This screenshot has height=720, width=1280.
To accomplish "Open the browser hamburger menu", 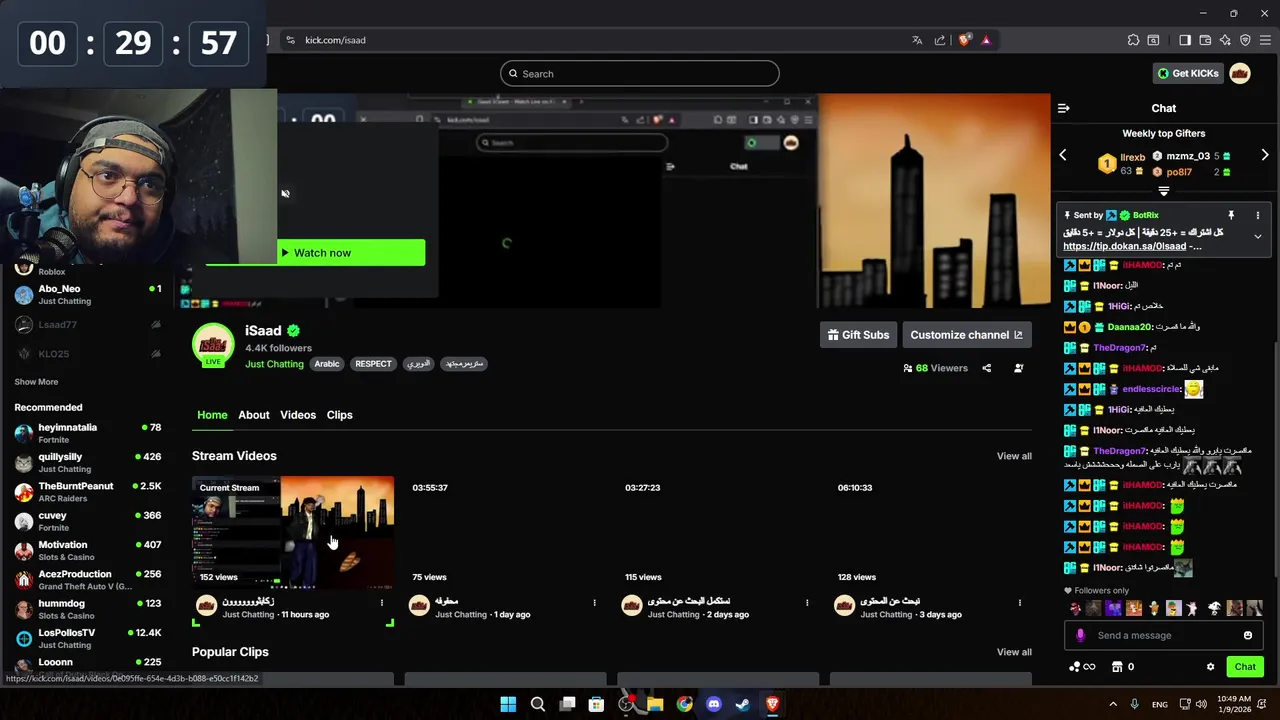I will [x=1265, y=40].
